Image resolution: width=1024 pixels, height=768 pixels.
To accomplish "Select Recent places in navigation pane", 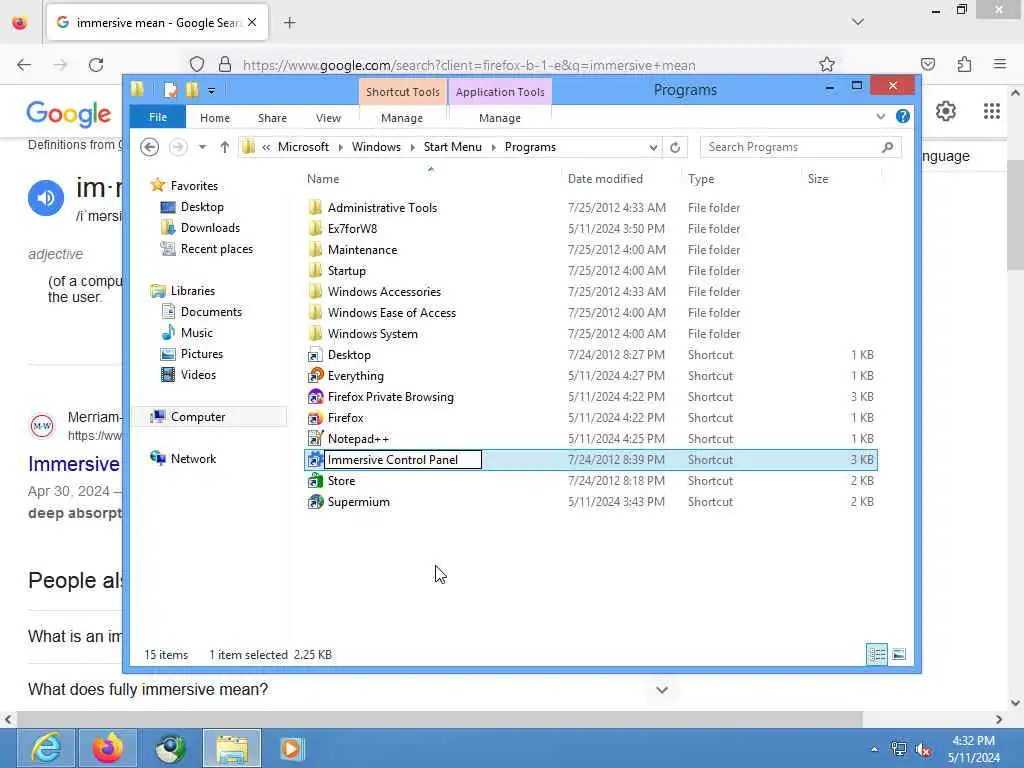I will [x=216, y=249].
